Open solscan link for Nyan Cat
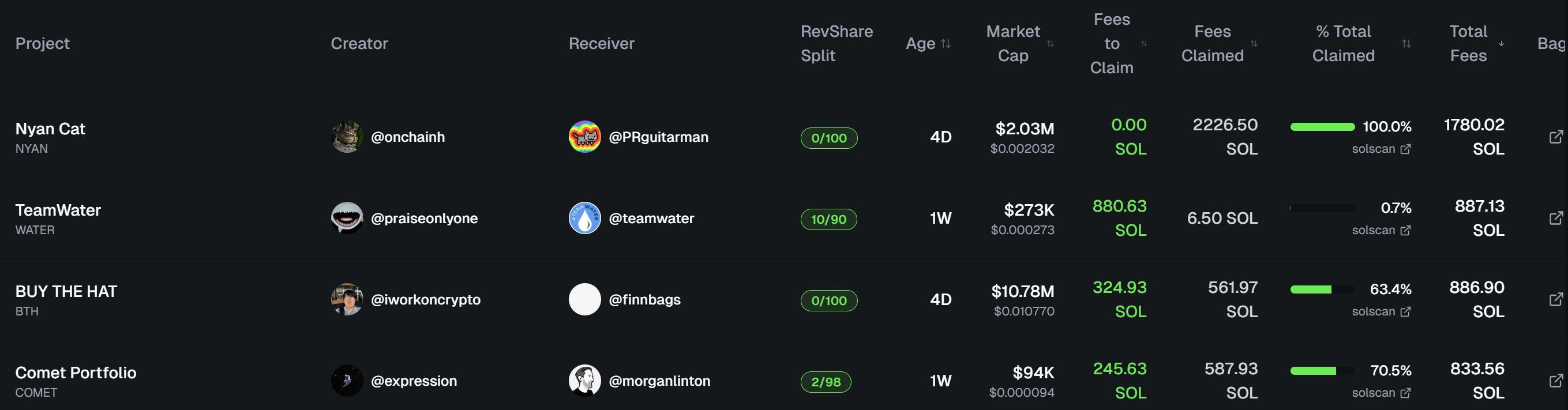Viewport: 1568px width, 410px height. pos(1381,149)
